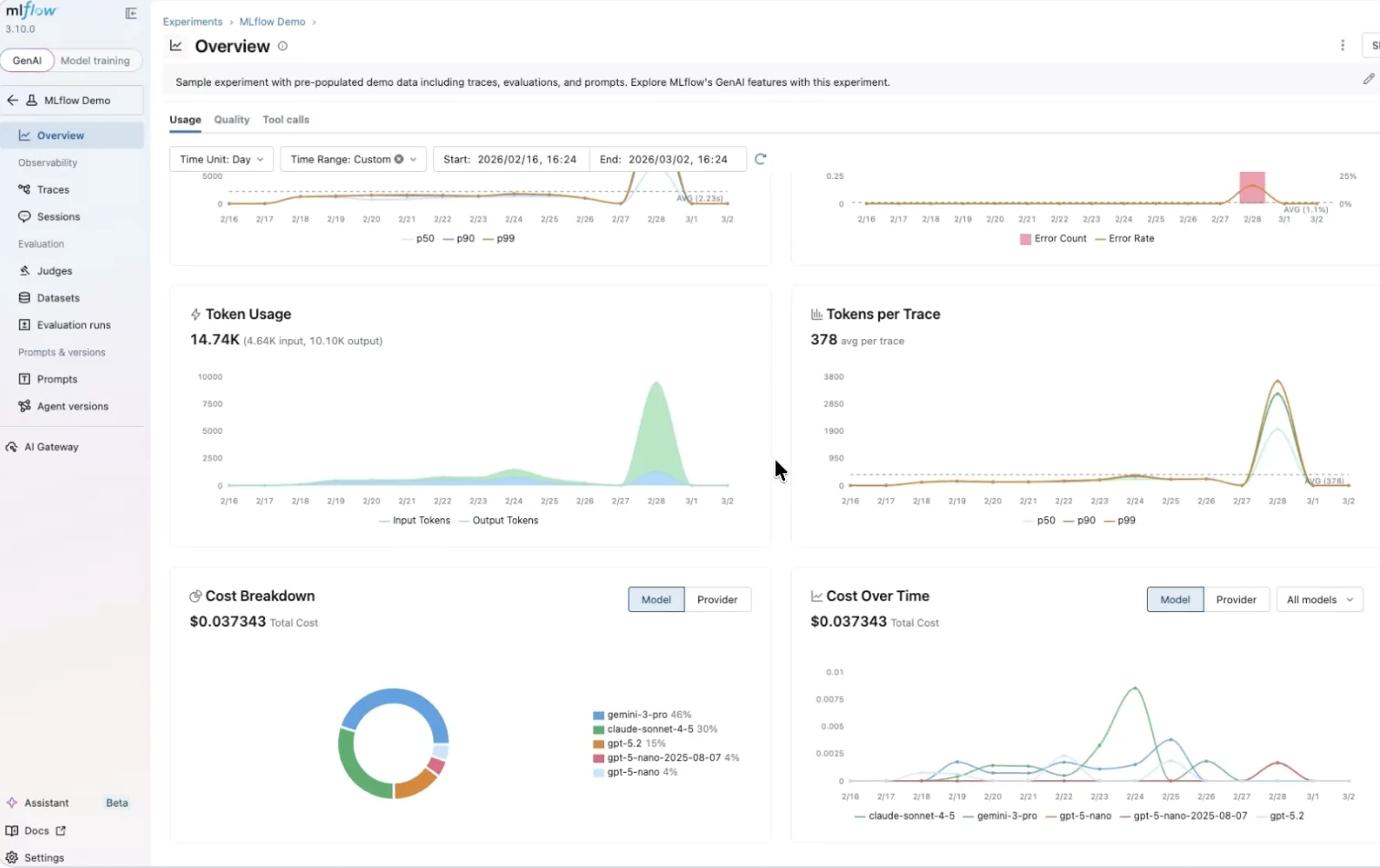This screenshot has width=1380, height=868.
Task: Edit the Start date field
Action: click(x=512, y=159)
